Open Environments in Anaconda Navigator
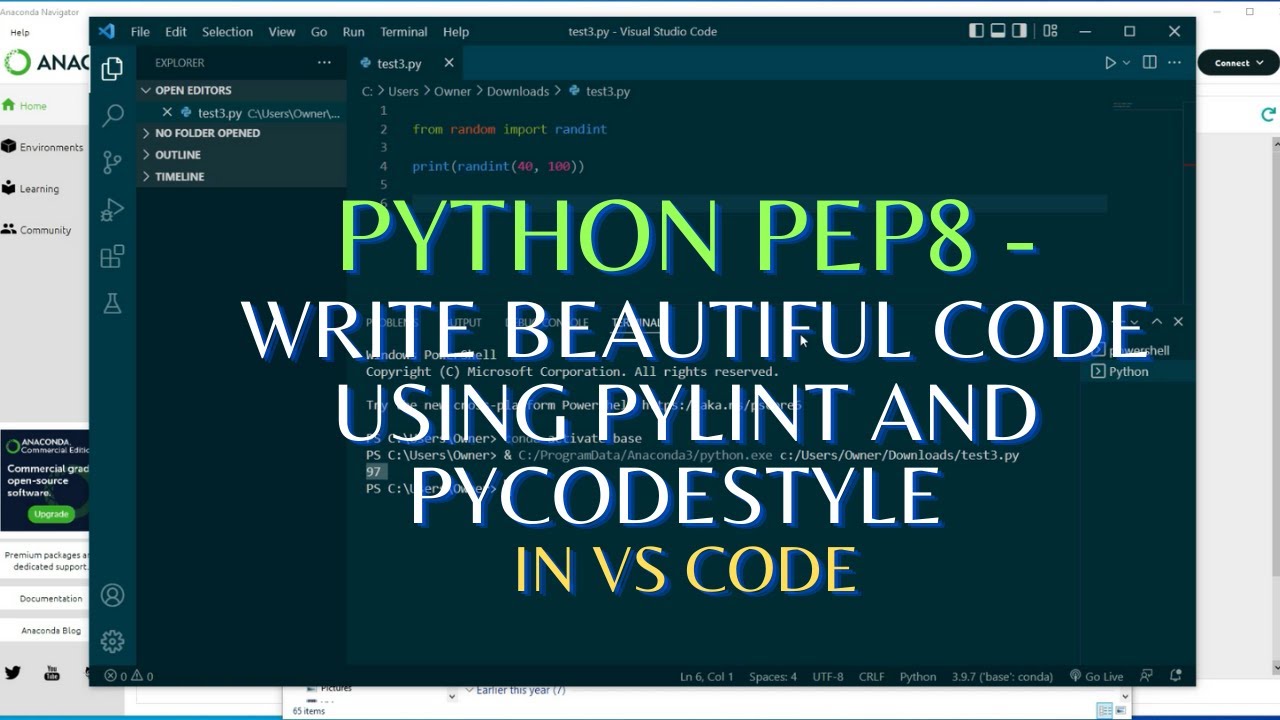The image size is (1280, 720). pos(43,147)
